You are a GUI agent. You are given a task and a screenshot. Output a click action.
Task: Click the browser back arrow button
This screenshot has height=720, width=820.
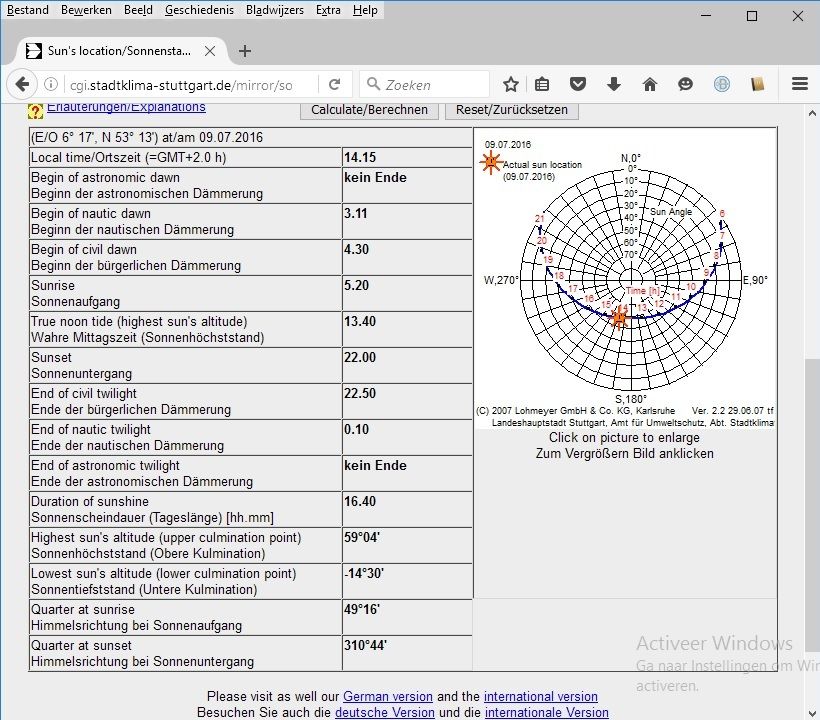pos(22,84)
